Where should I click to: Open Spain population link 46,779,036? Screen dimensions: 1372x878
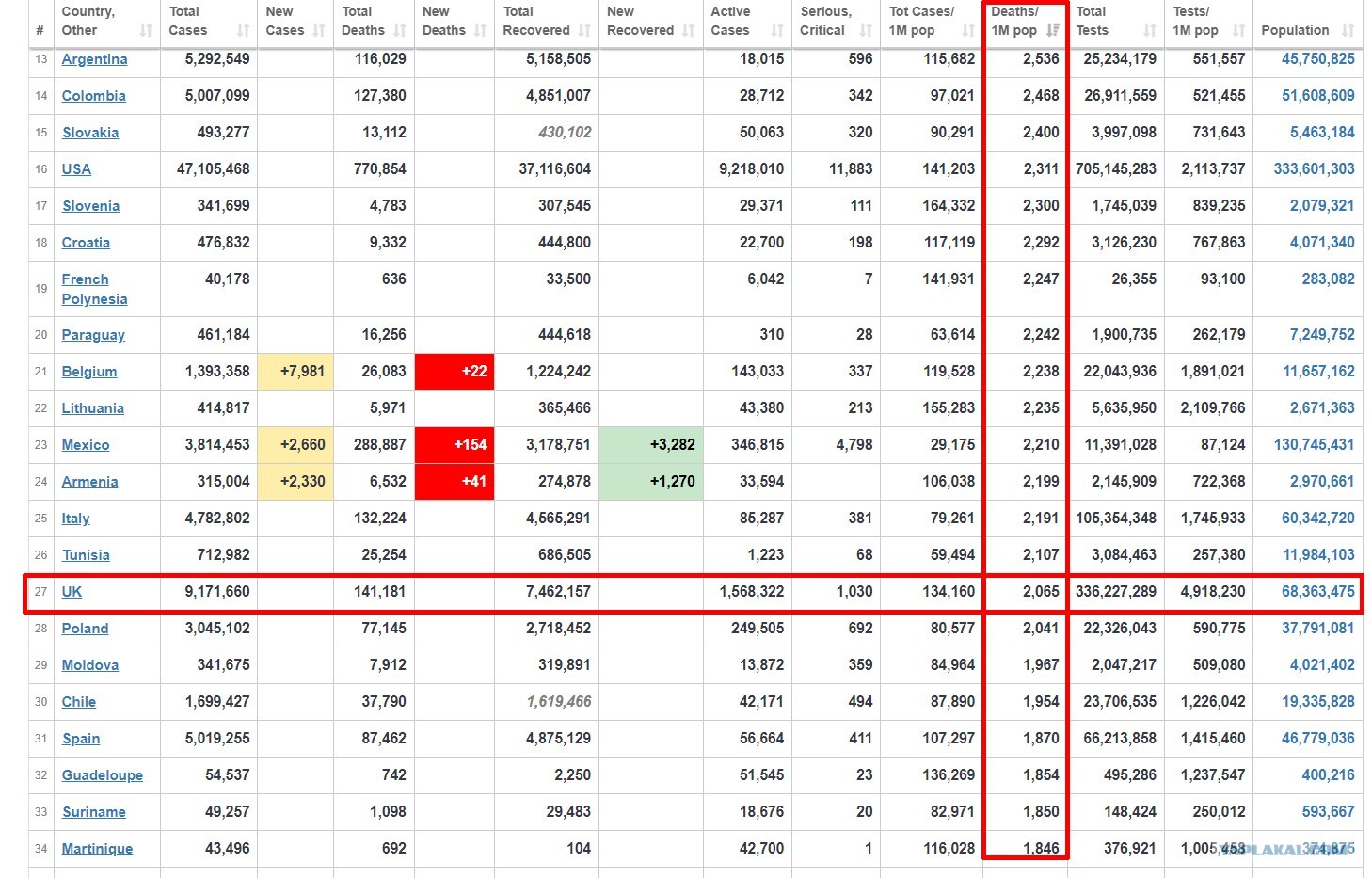tap(1318, 739)
